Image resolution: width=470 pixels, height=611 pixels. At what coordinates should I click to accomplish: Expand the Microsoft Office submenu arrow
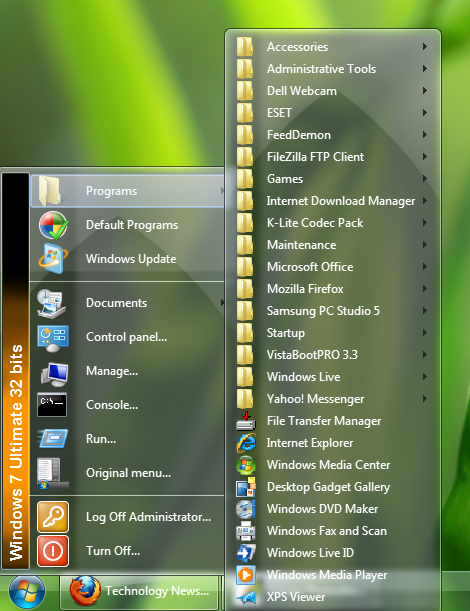pos(425,267)
